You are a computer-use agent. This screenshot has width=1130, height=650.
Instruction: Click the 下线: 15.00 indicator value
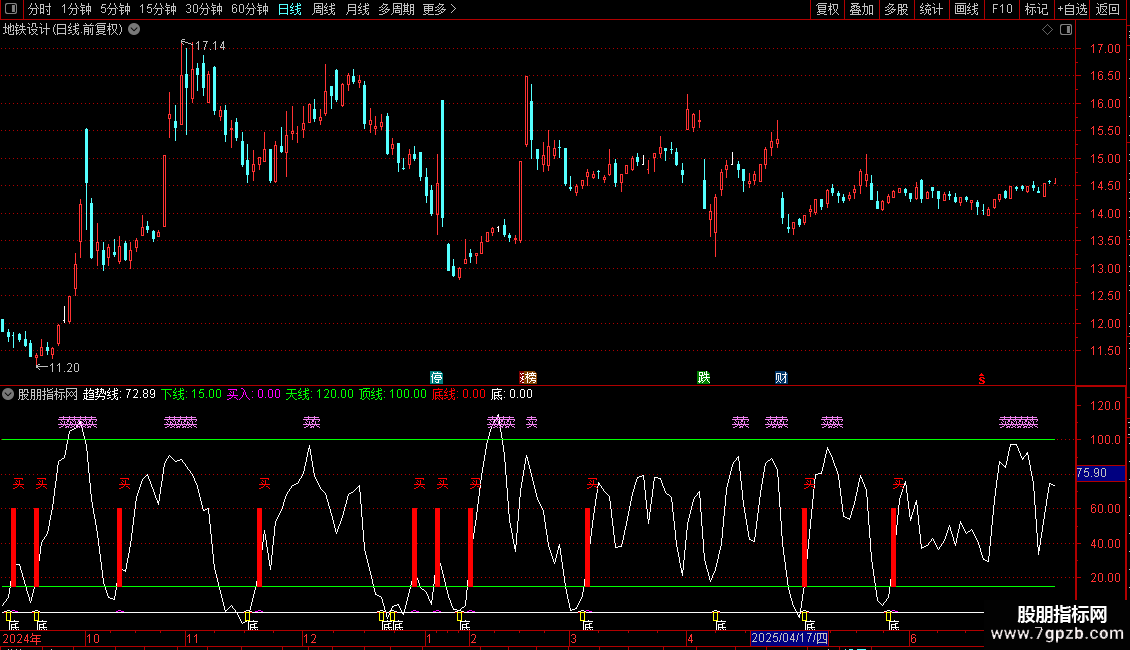(191, 394)
